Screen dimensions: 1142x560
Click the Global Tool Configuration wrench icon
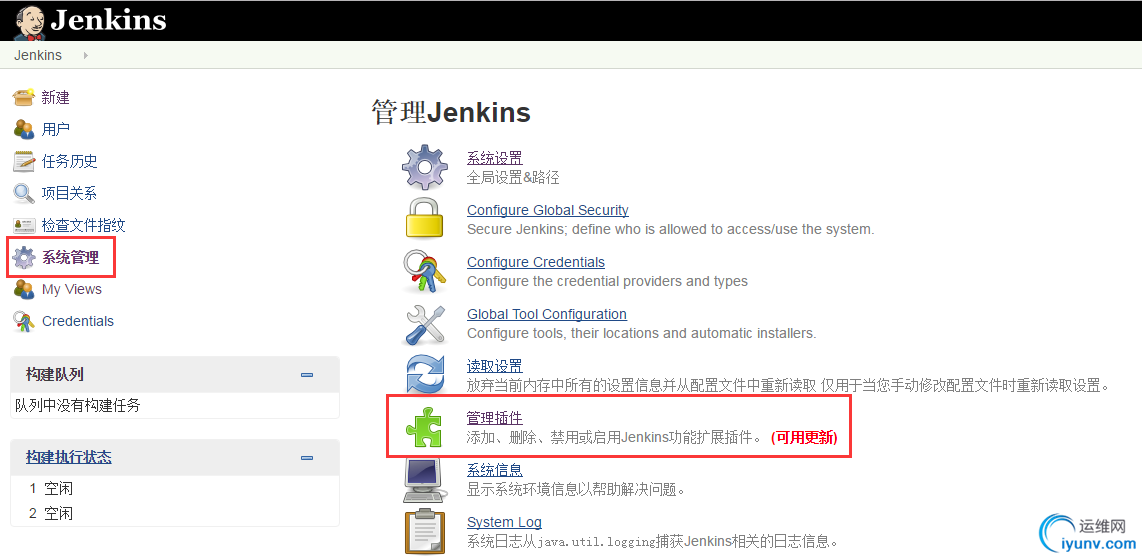[x=425, y=324]
